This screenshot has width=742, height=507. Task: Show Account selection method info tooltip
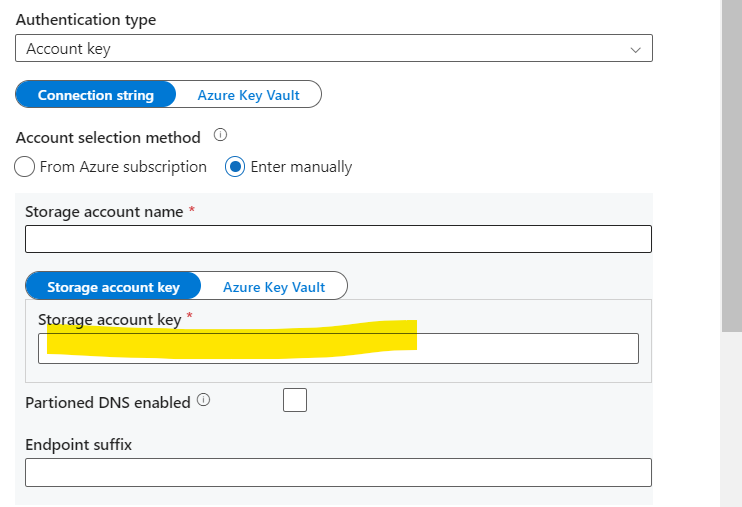point(220,135)
